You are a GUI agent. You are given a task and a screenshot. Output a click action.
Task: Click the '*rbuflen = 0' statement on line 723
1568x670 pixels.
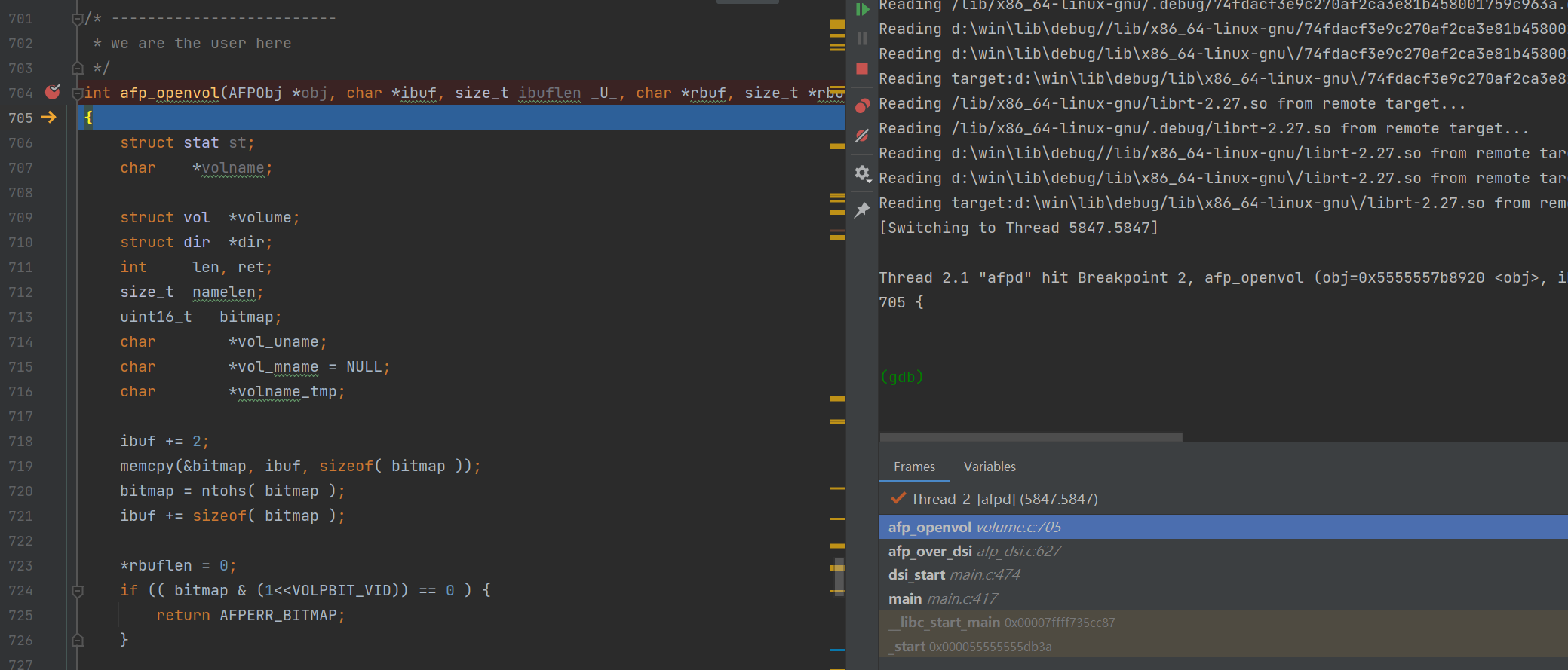(178, 566)
